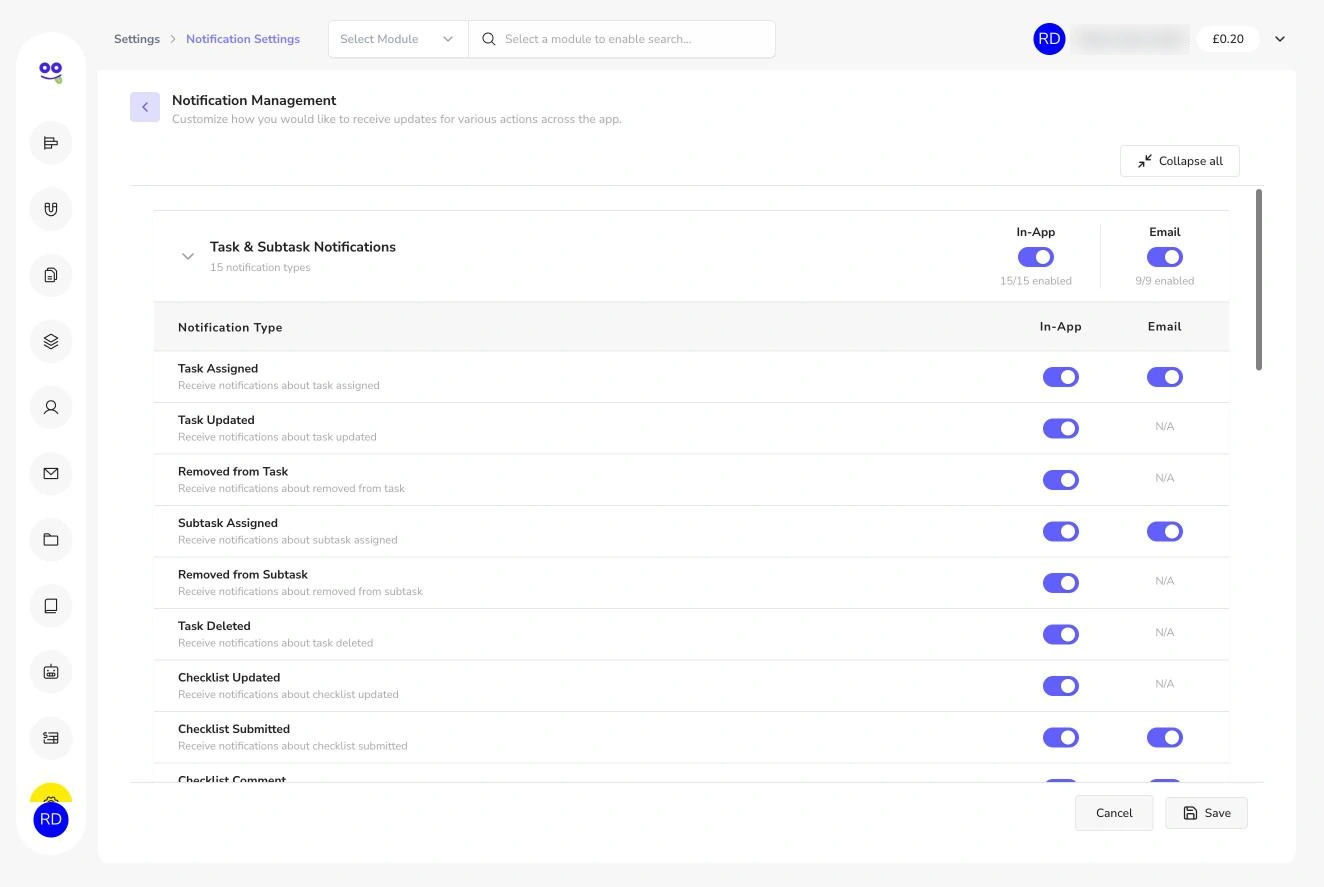Click the £0.20 balance badge

(1228, 39)
